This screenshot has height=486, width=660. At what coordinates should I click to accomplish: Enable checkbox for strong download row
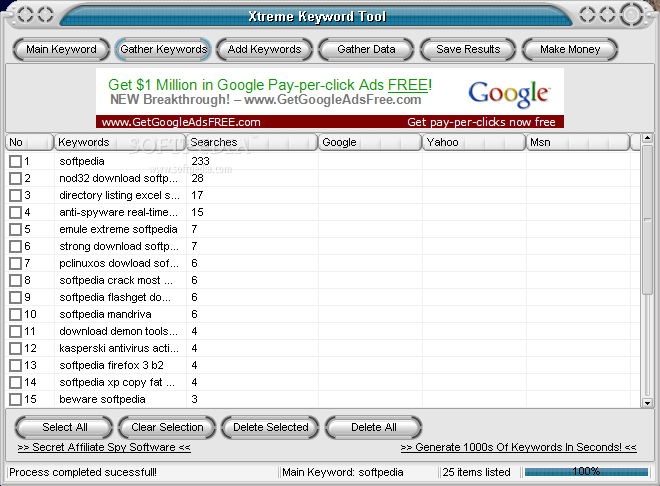16,247
